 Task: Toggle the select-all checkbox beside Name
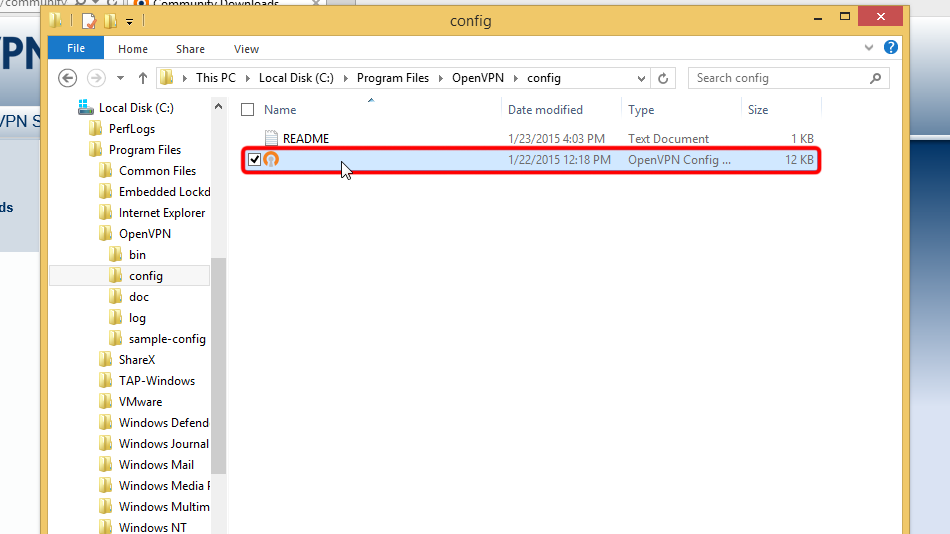(248, 110)
